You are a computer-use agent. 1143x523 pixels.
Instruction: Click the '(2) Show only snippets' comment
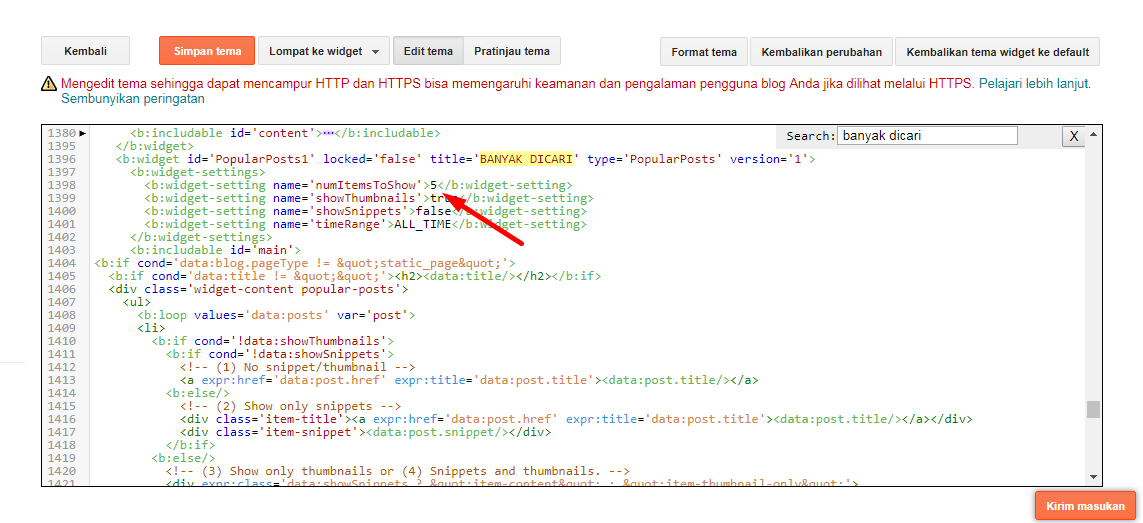point(290,406)
